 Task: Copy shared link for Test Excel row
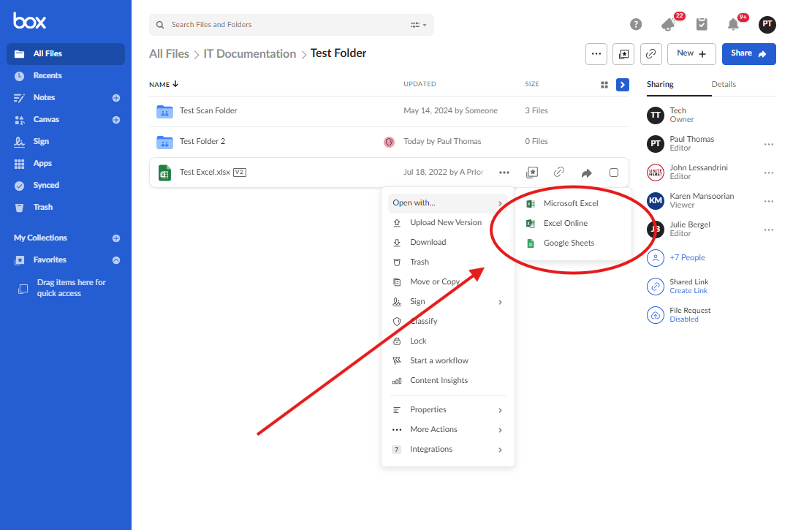(x=559, y=172)
